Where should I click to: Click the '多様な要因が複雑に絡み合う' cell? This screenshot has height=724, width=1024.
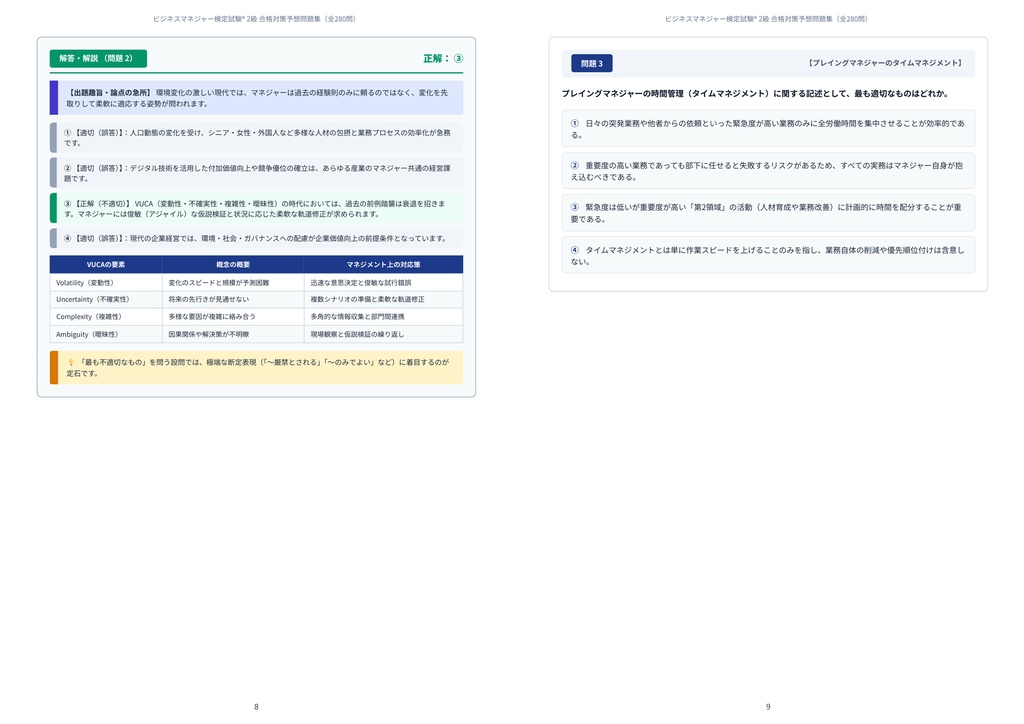pos(232,317)
